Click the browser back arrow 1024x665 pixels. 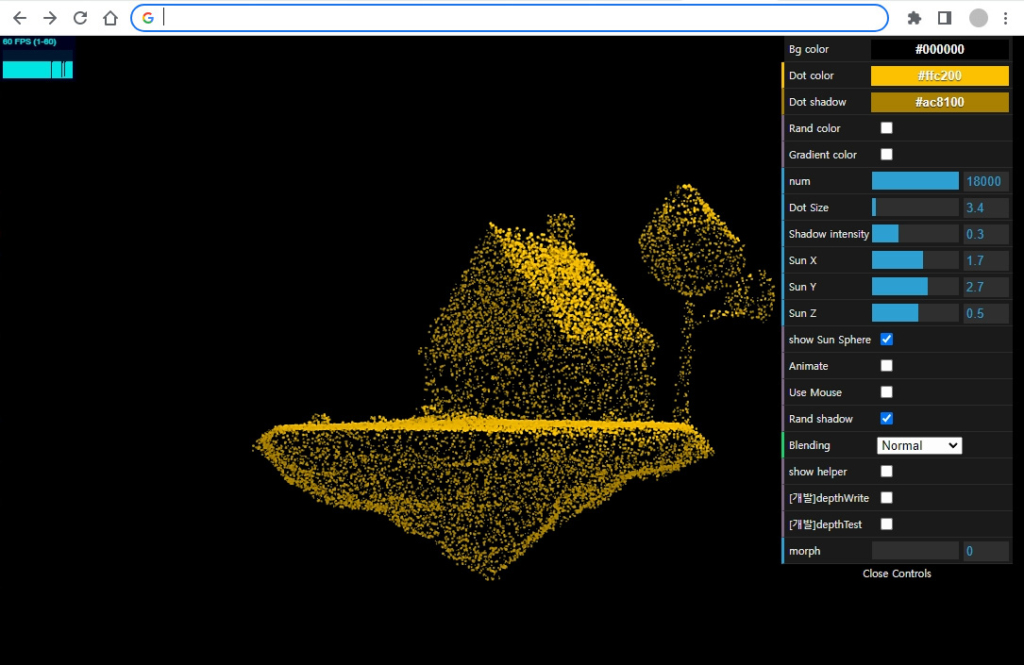pos(20,18)
